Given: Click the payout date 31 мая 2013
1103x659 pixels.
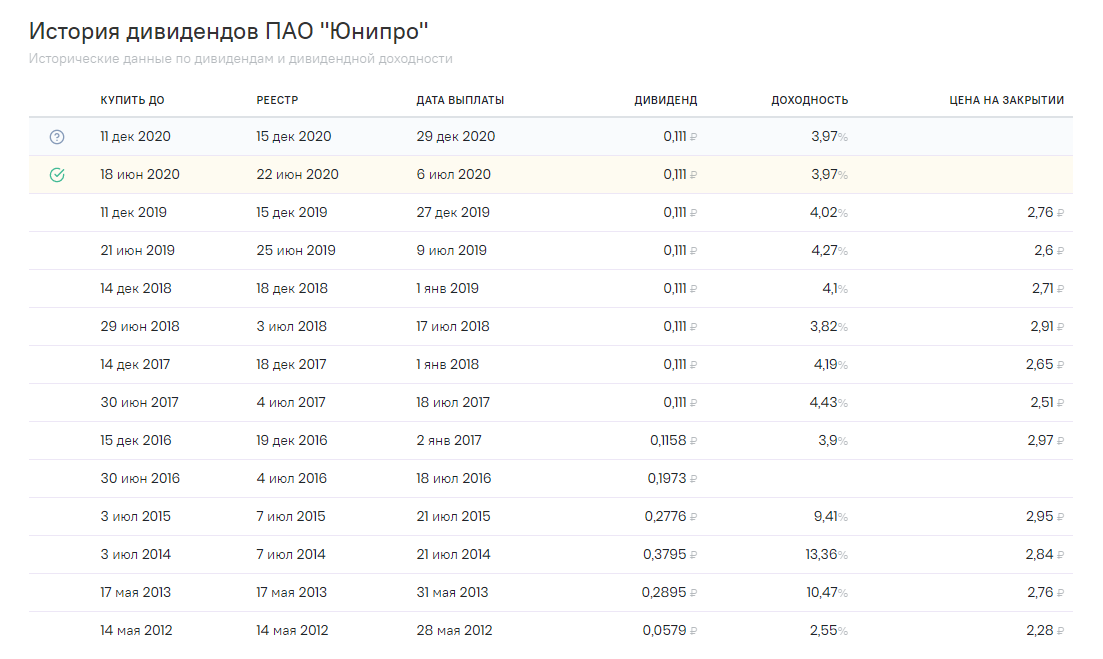Looking at the screenshot, I should point(452,592).
